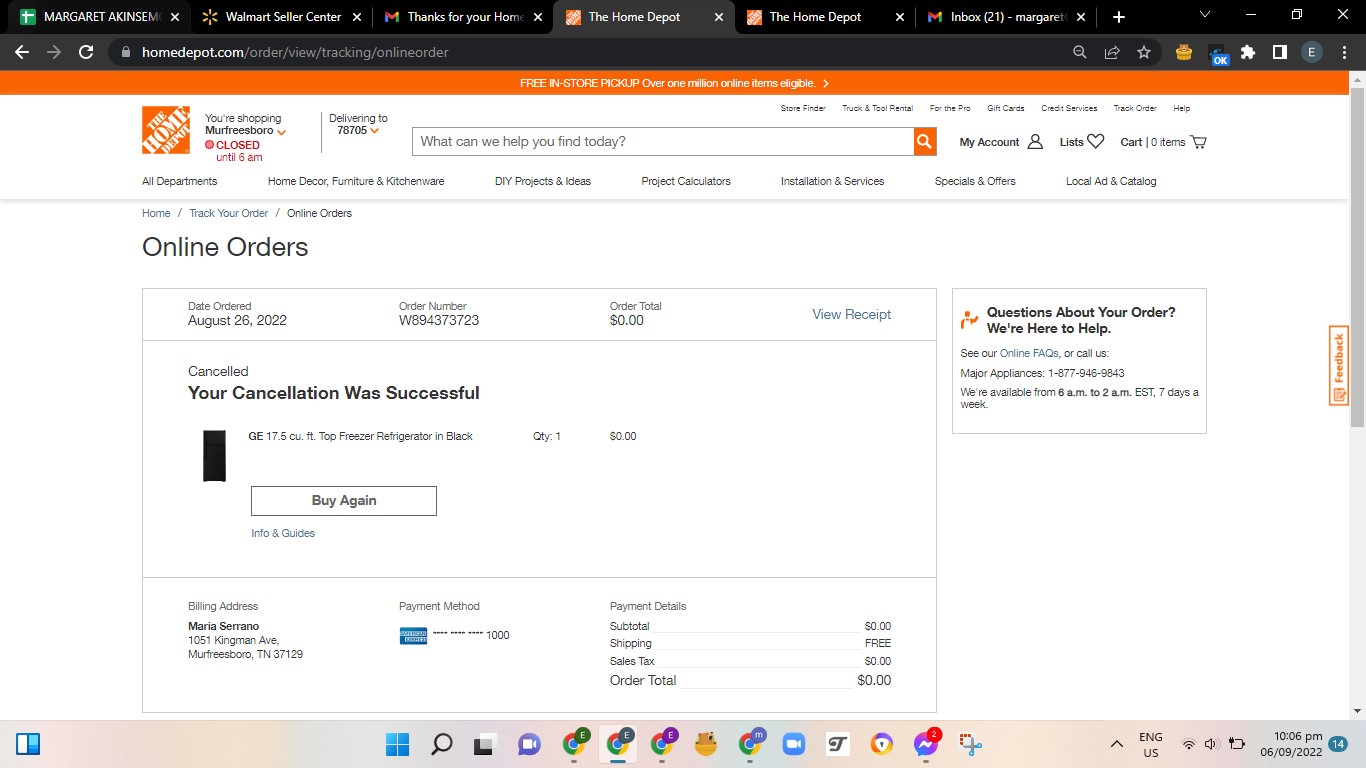
Task: Switch to the MARGARET AKINSEM spreadsheet tab
Action: click(100, 17)
